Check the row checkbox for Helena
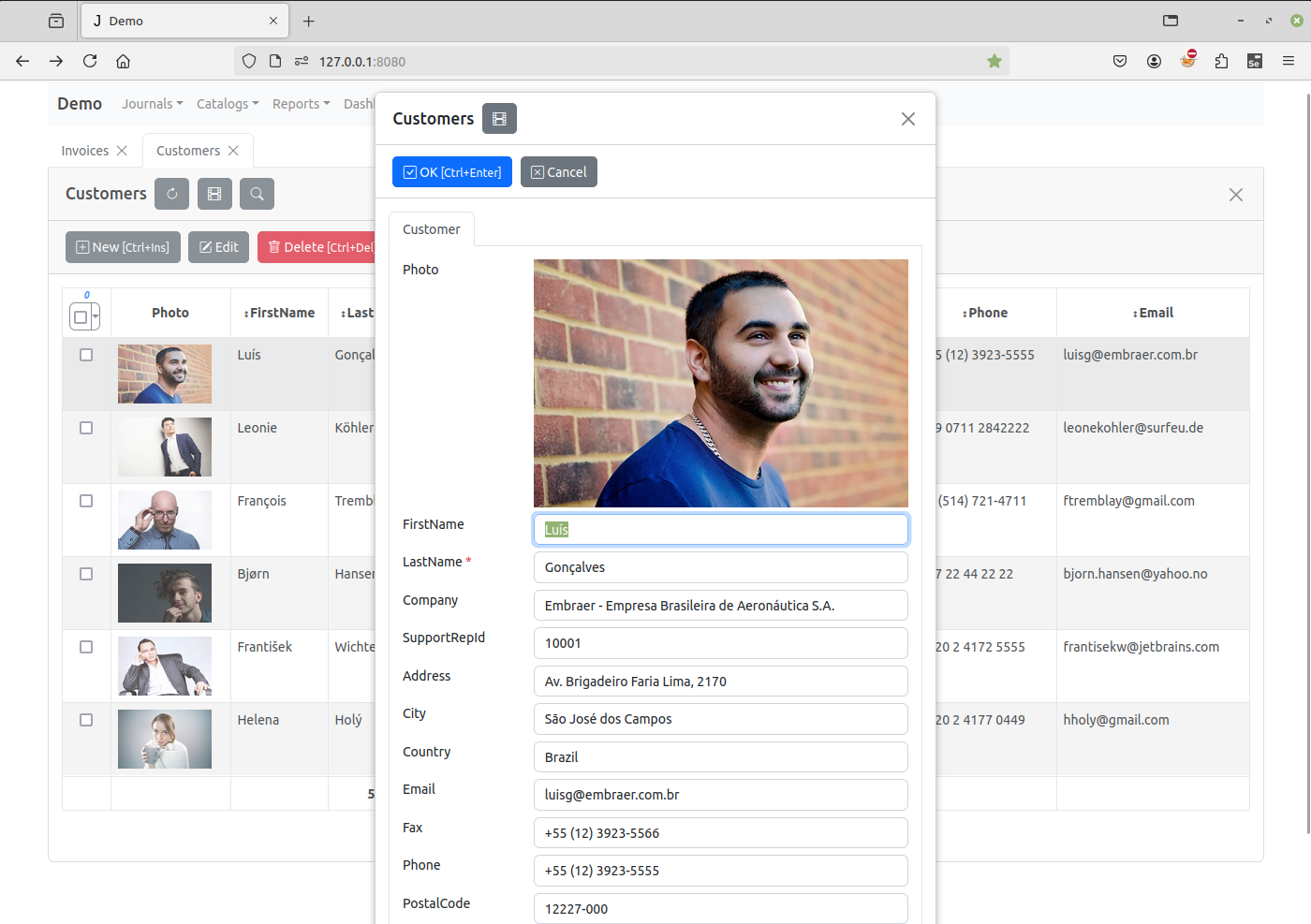This screenshot has width=1311, height=924. click(86, 720)
